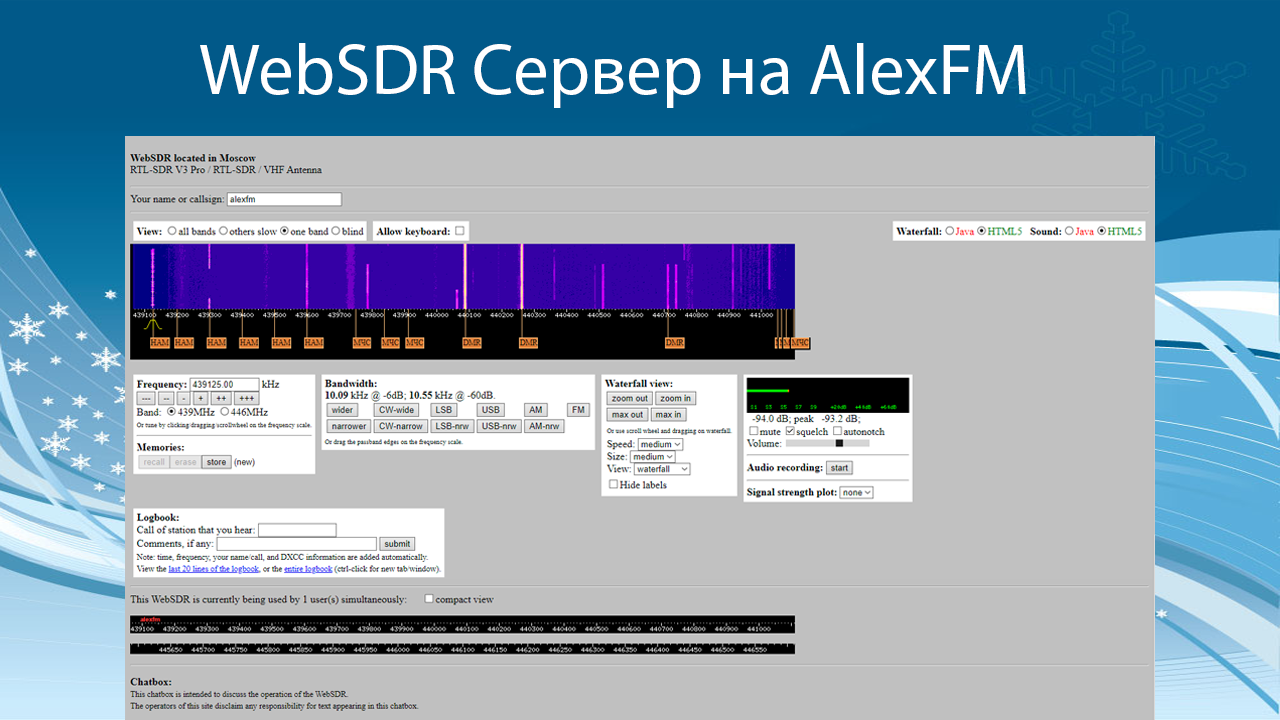
Task: Click the Frequency kHz input field
Action: point(224,384)
